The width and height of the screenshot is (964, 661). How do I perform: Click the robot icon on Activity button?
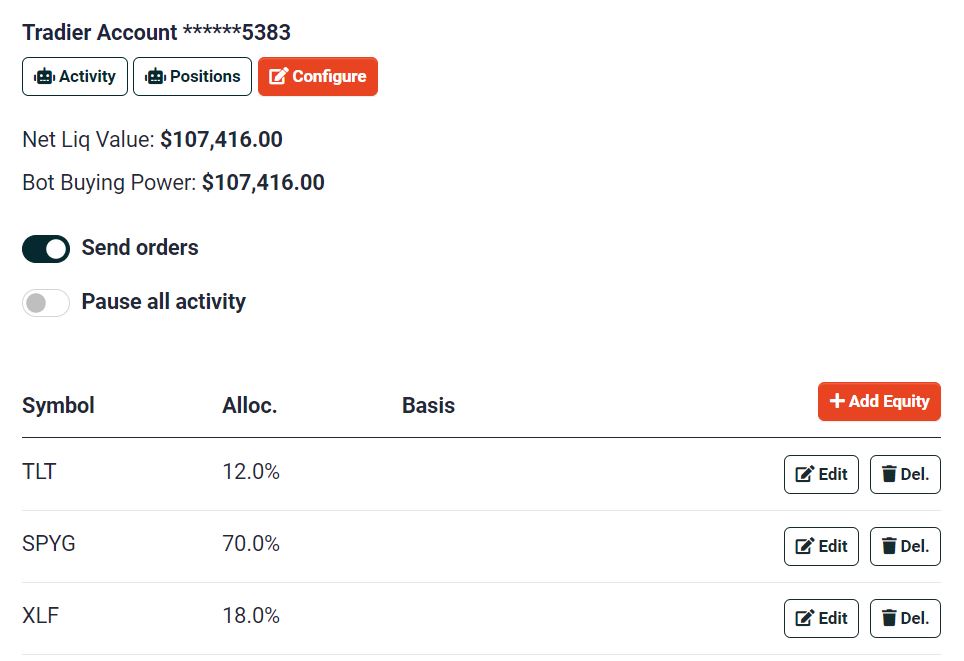[x=44, y=77]
